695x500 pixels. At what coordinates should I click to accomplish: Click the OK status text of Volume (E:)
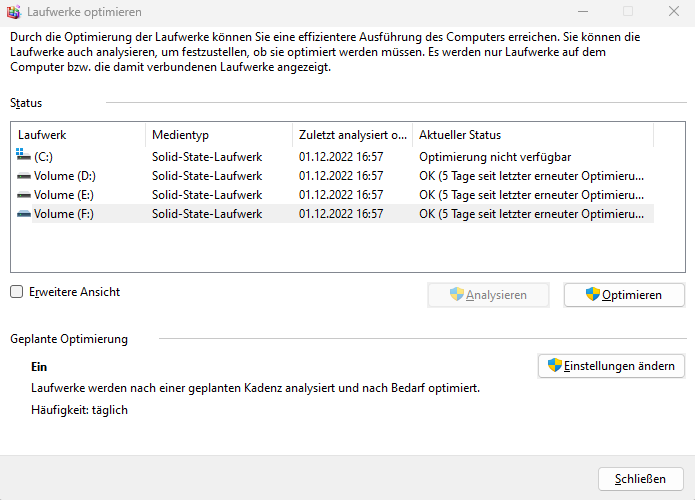click(x=531, y=195)
